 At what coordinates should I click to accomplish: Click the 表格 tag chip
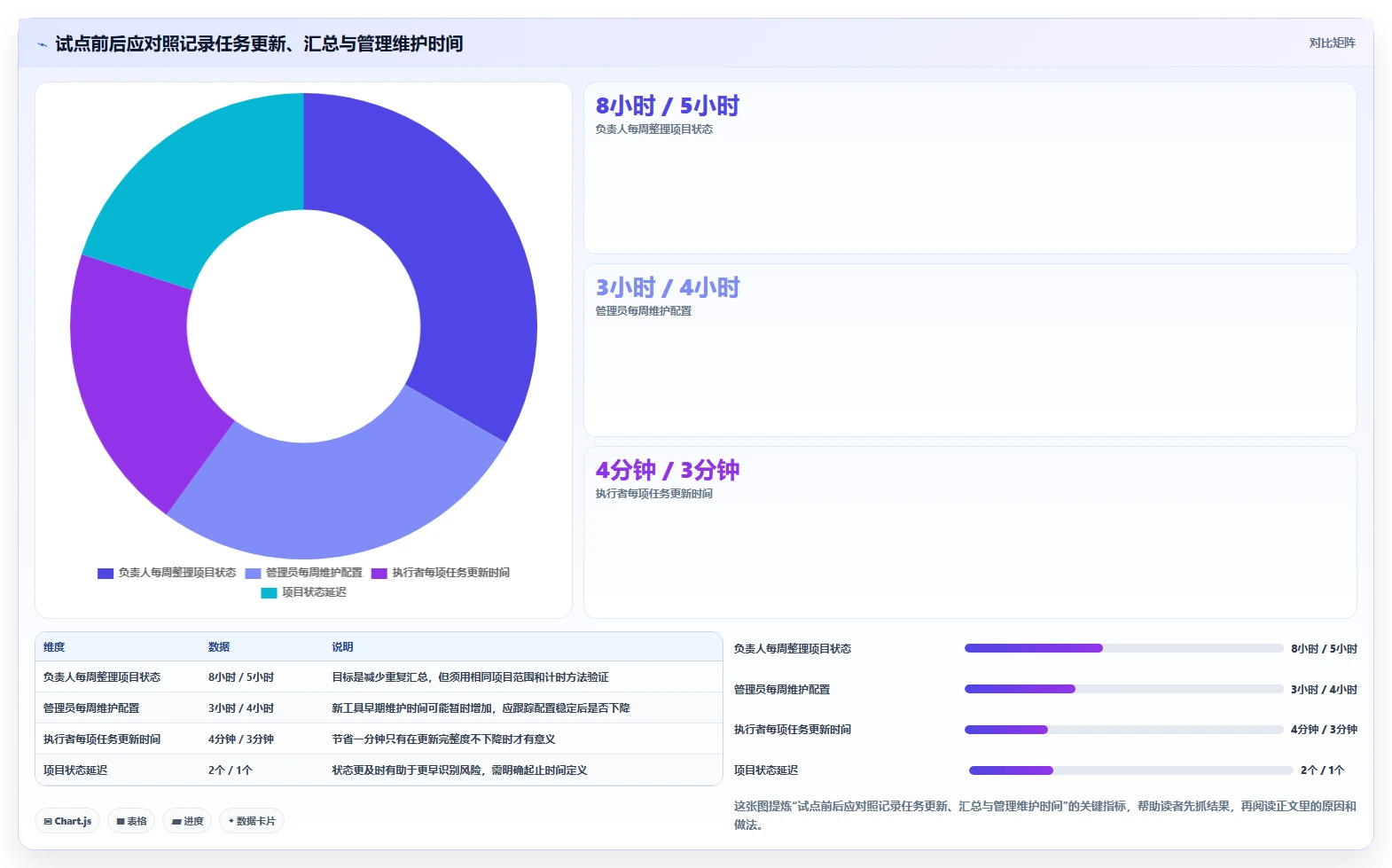coord(131,821)
